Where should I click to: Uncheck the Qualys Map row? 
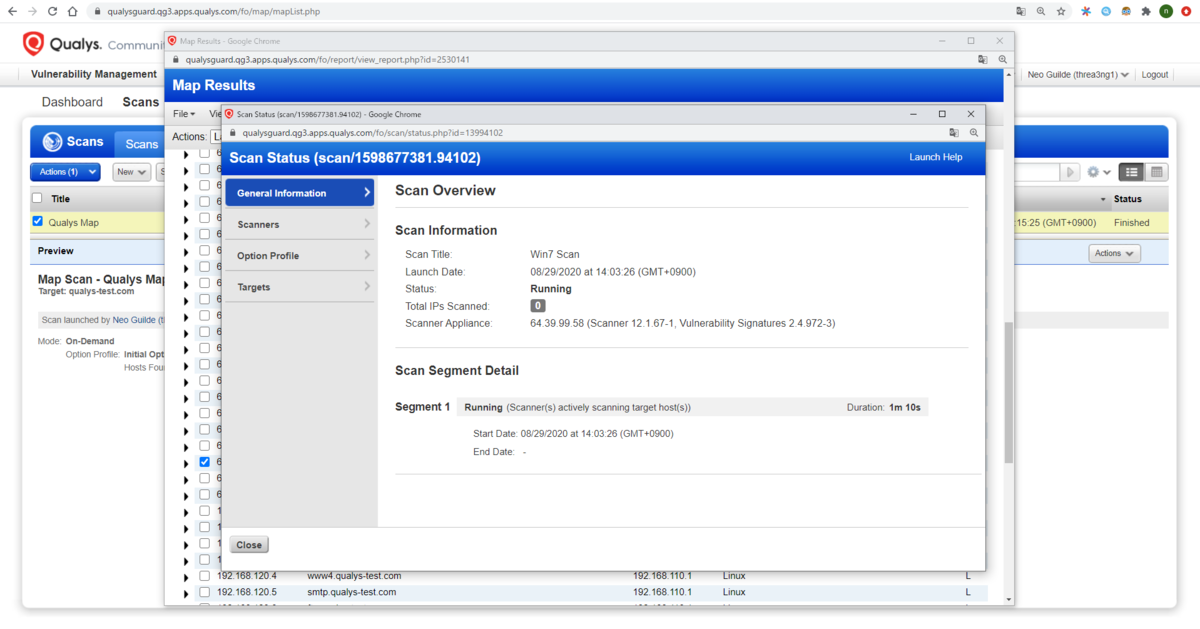tap(38, 222)
